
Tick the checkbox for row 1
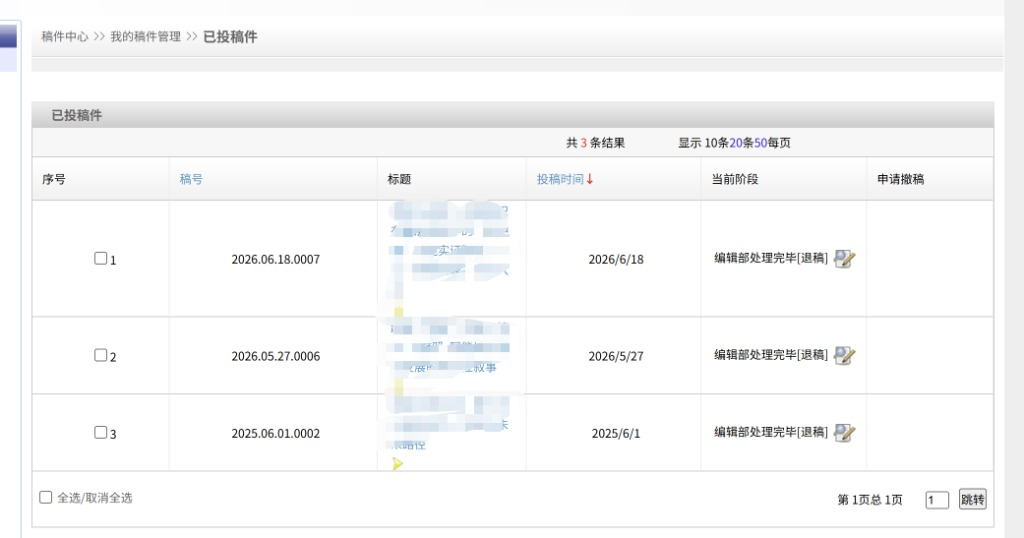click(101, 259)
